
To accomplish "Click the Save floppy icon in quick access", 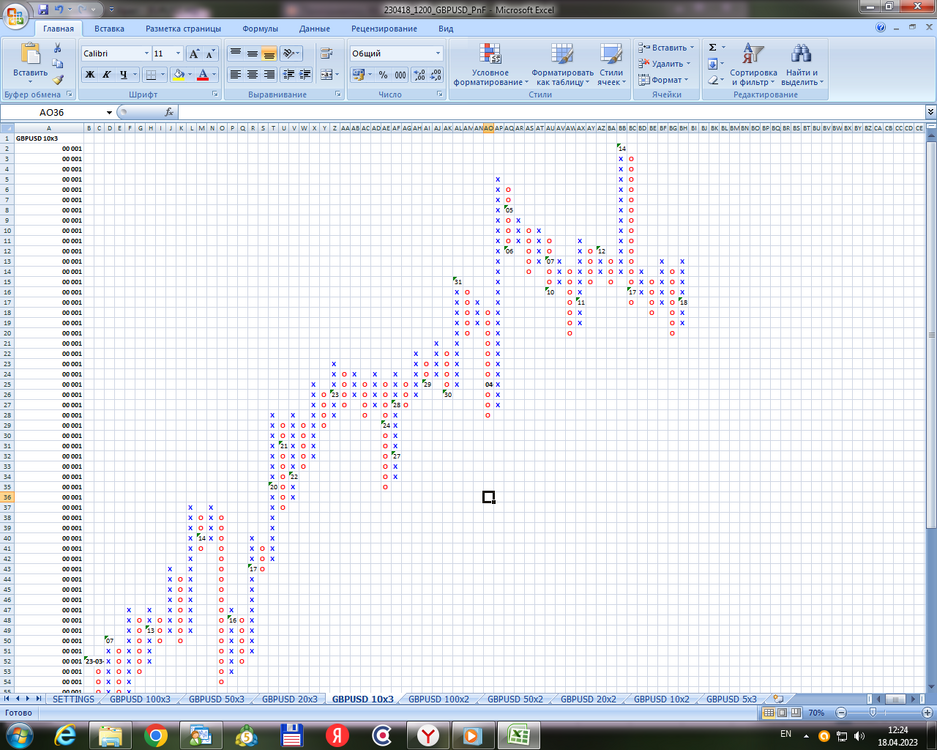I will [x=42, y=10].
